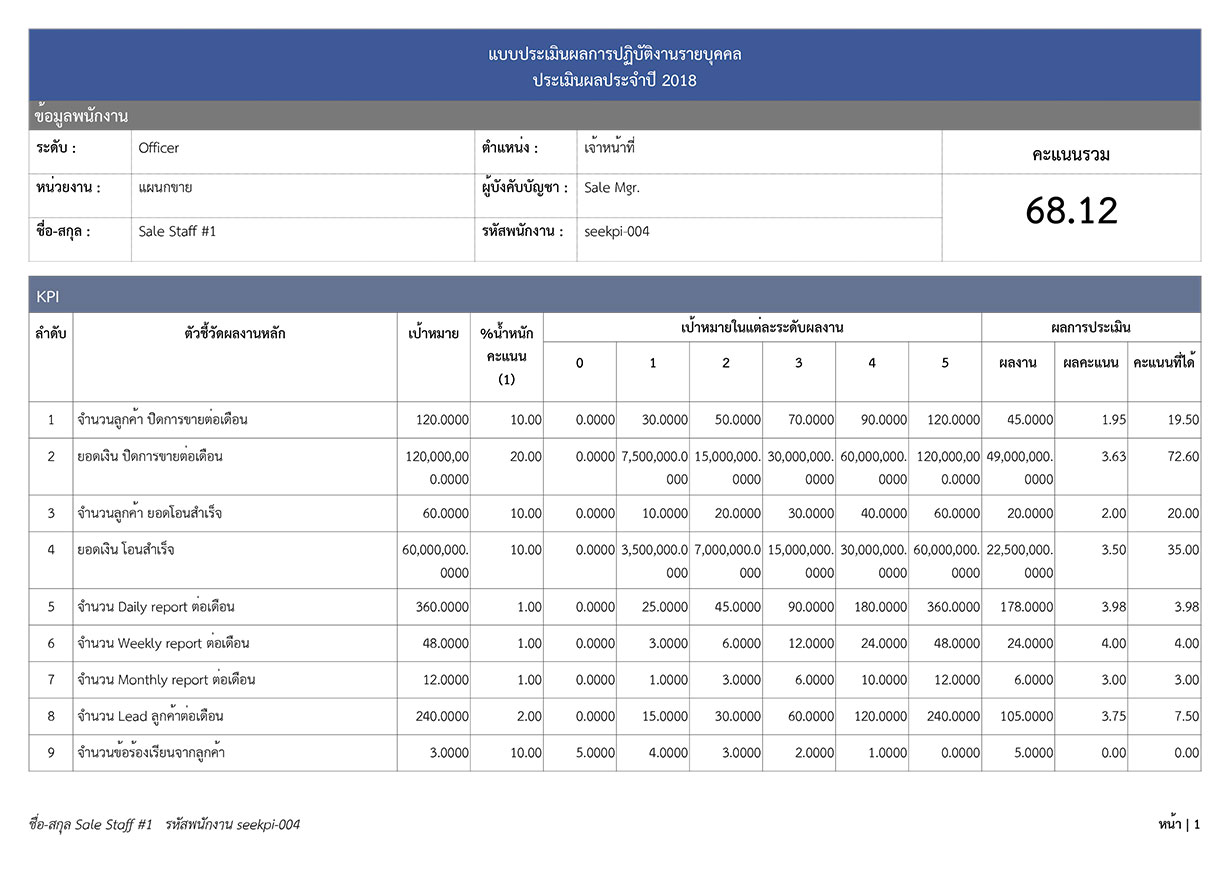Click the employee code in the รหัสพนักงาน table row

coord(617,231)
